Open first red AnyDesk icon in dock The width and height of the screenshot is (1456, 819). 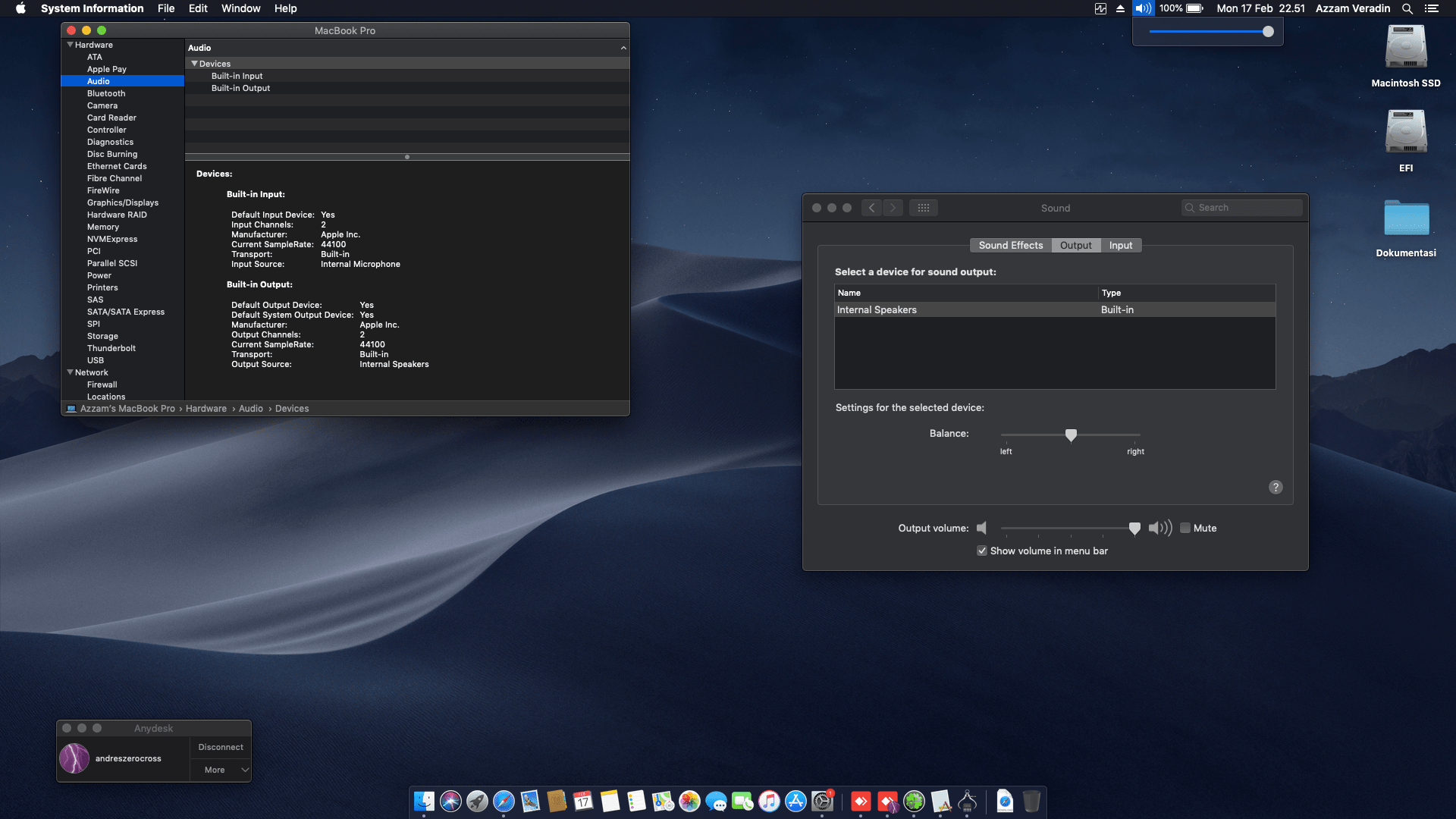click(x=861, y=801)
